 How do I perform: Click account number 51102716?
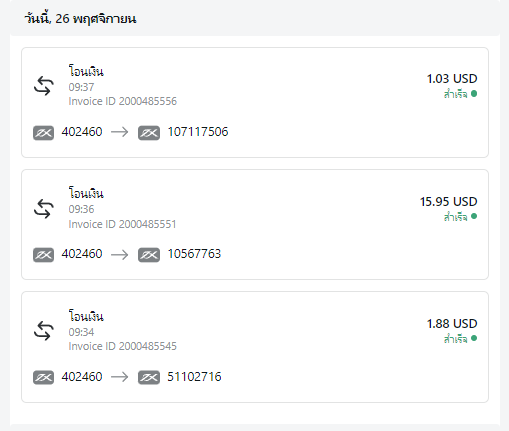(194, 377)
